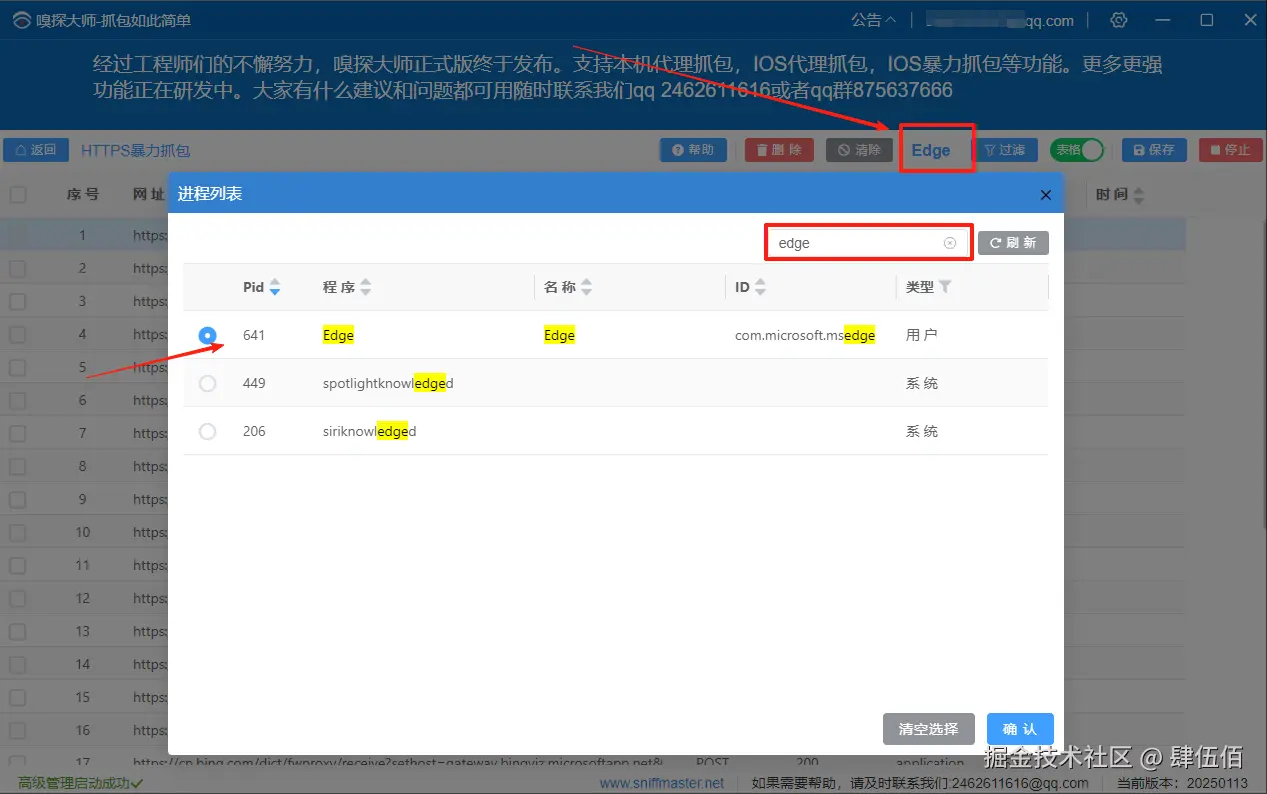Check the checkbox for row 13

[x=18, y=631]
